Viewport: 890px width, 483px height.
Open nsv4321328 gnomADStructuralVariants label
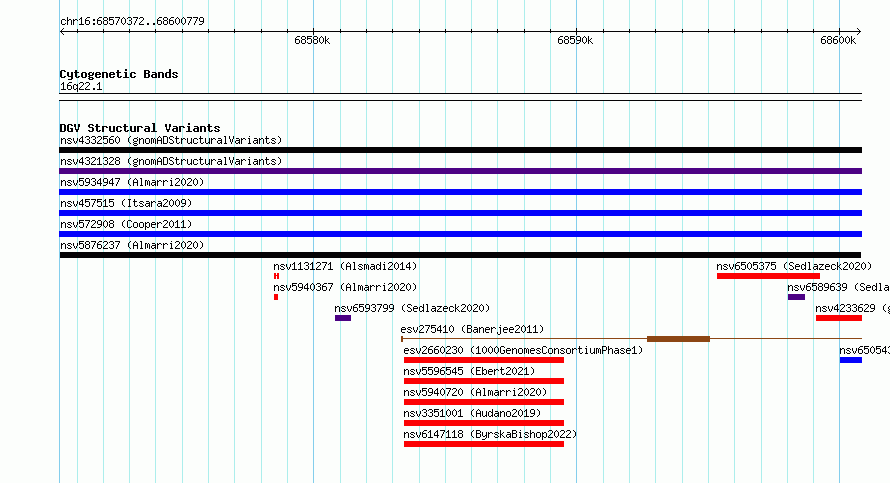coord(171,161)
